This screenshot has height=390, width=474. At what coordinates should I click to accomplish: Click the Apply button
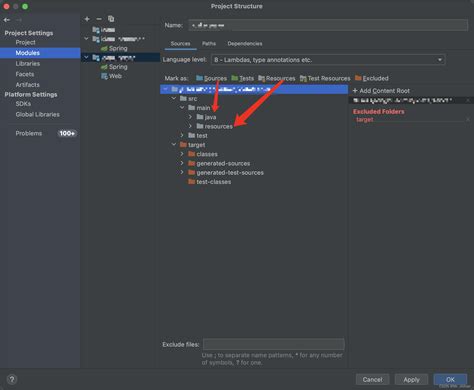pos(411,380)
